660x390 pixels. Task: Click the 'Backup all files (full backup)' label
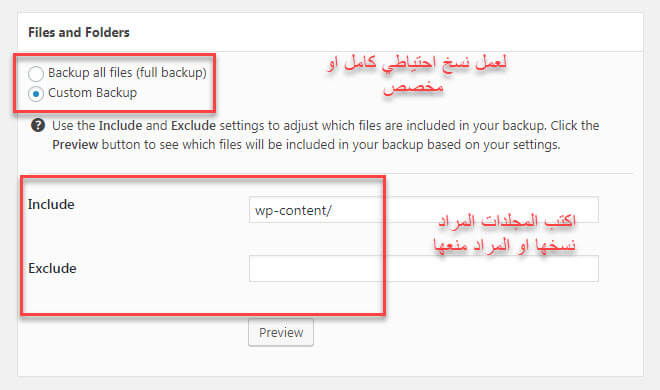(x=127, y=73)
